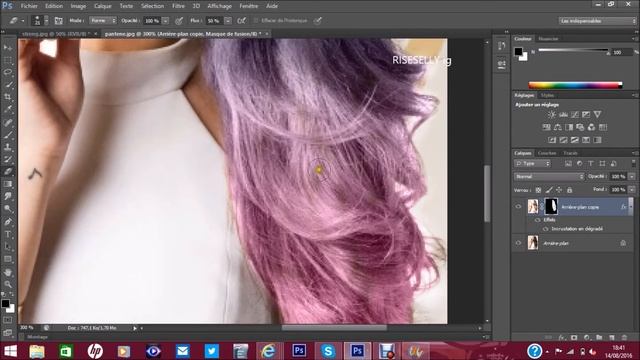Screen dimensions: 640x360
Task: Switch to the Styles panel tab
Action: coord(547,95)
